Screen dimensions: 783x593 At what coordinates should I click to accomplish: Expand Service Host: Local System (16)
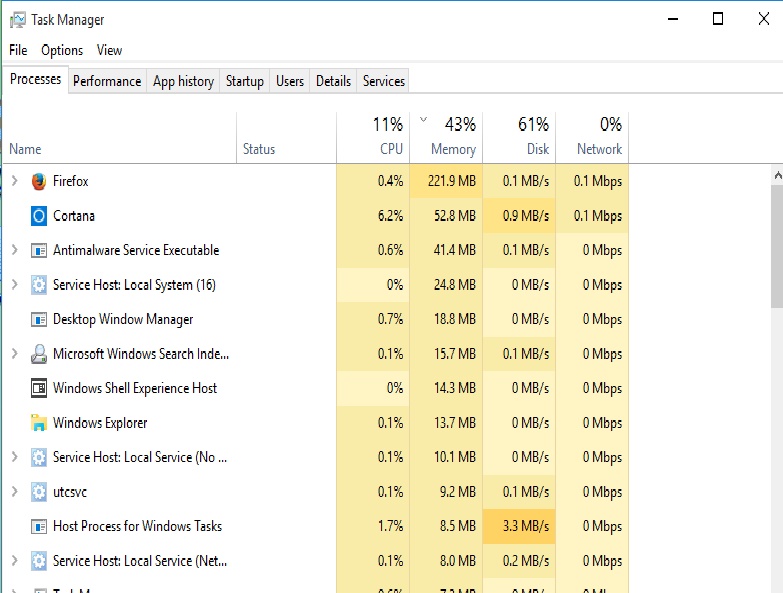coord(14,285)
